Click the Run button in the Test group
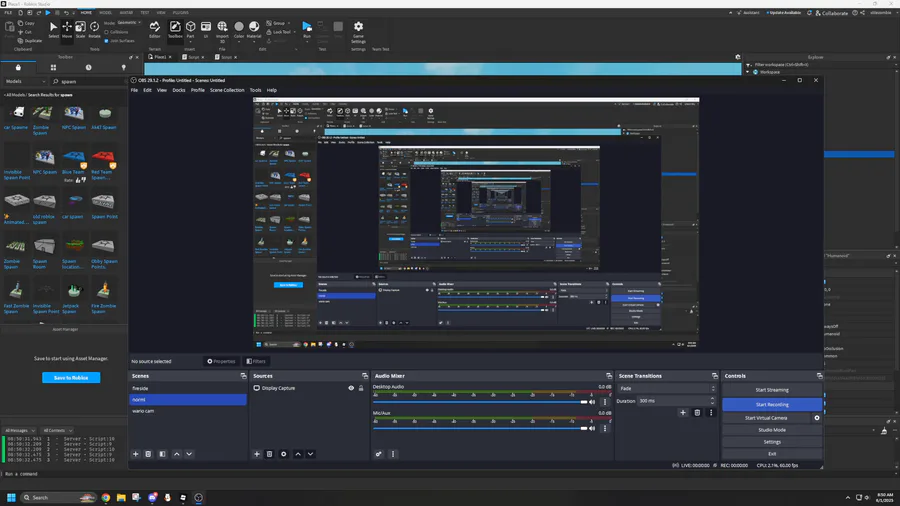 (307, 29)
